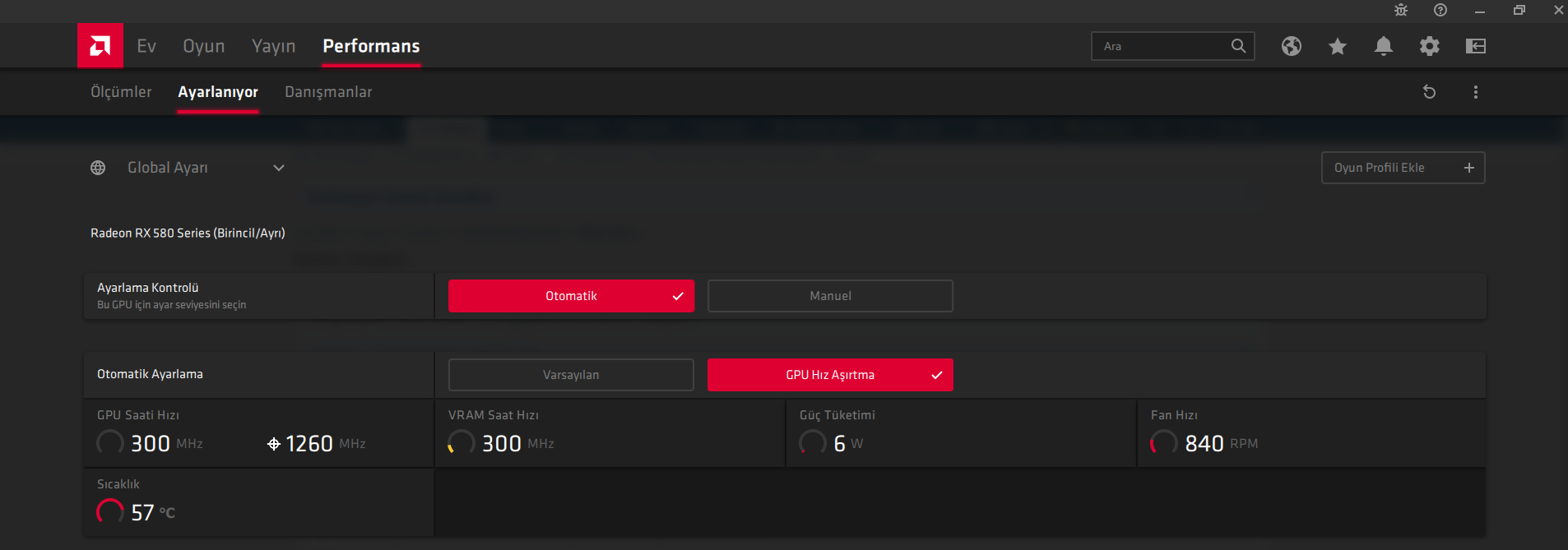The width and height of the screenshot is (1568, 550).
Task: Click the bug report icon
Action: point(1401,10)
